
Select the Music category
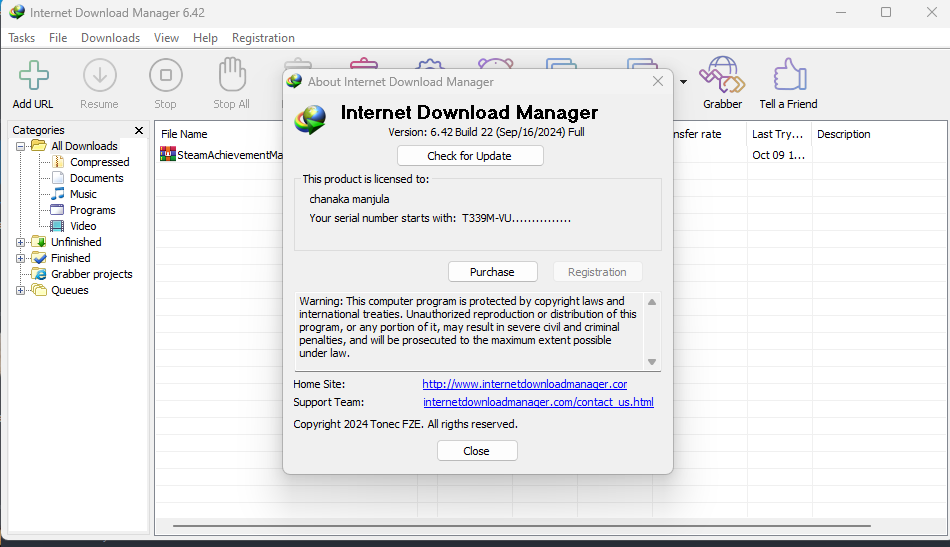pyautogui.click(x=83, y=194)
